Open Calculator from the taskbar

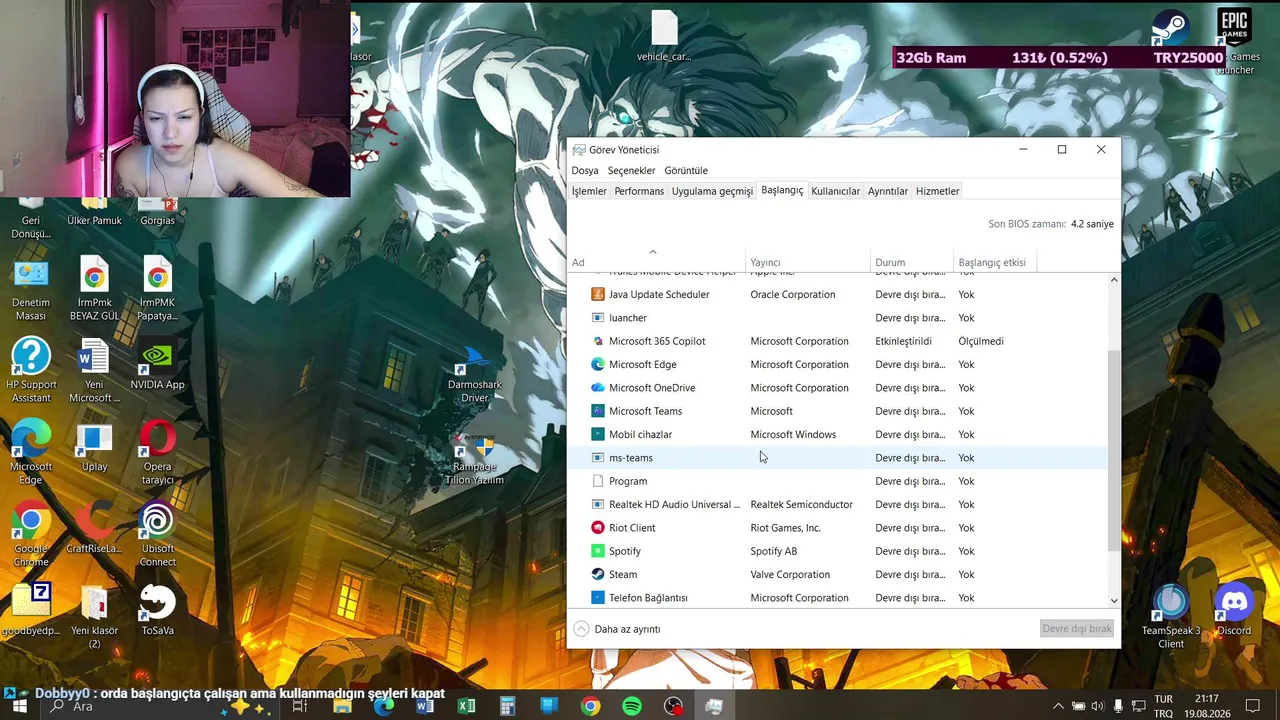(x=507, y=706)
